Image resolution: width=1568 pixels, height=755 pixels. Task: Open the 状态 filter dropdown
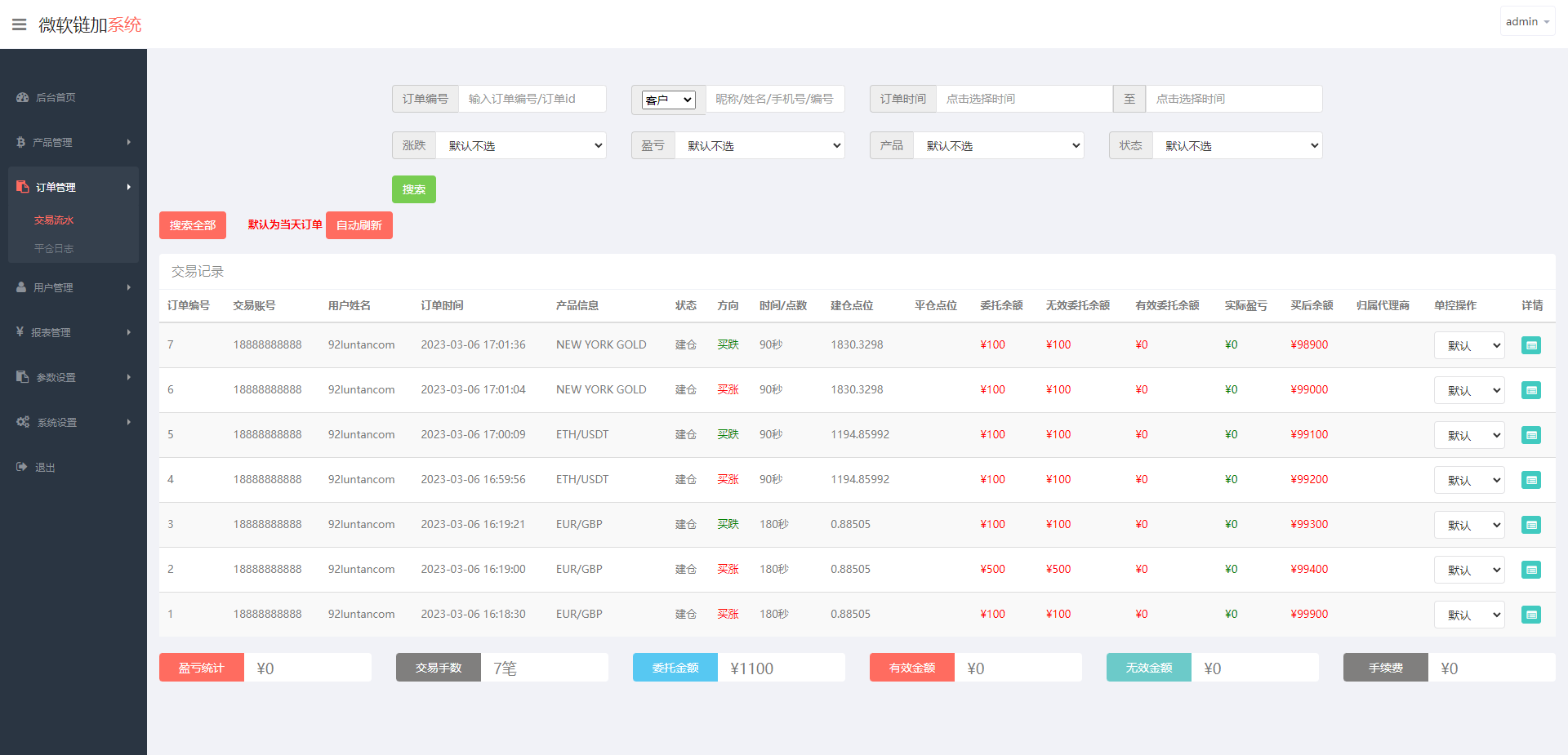coord(1236,145)
